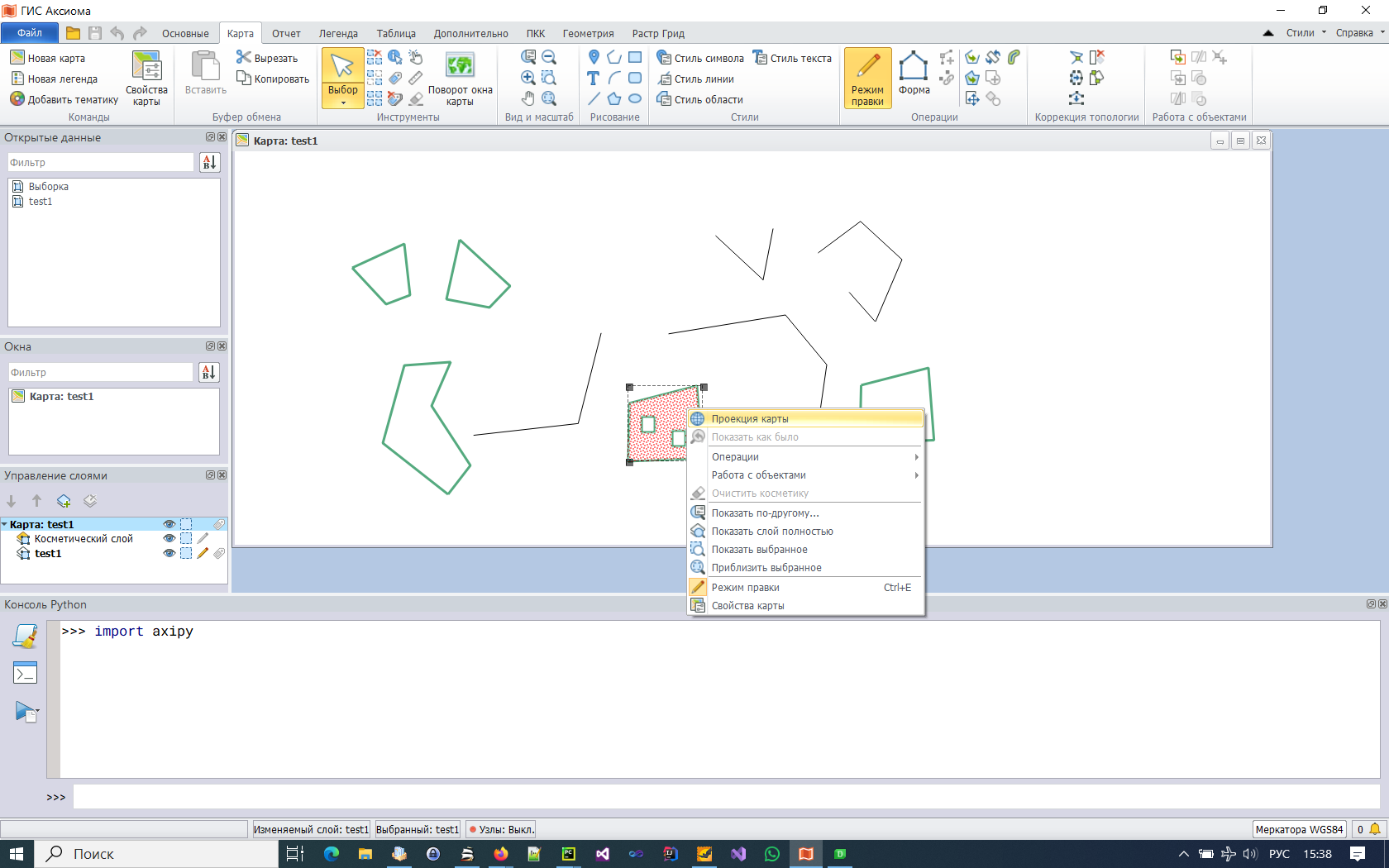Click the undo arrow icon
1389x868 pixels.
pos(117,33)
